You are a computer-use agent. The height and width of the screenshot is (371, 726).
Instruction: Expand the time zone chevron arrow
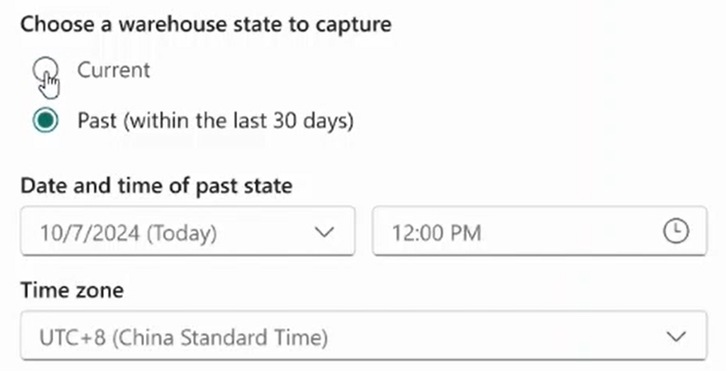click(676, 336)
